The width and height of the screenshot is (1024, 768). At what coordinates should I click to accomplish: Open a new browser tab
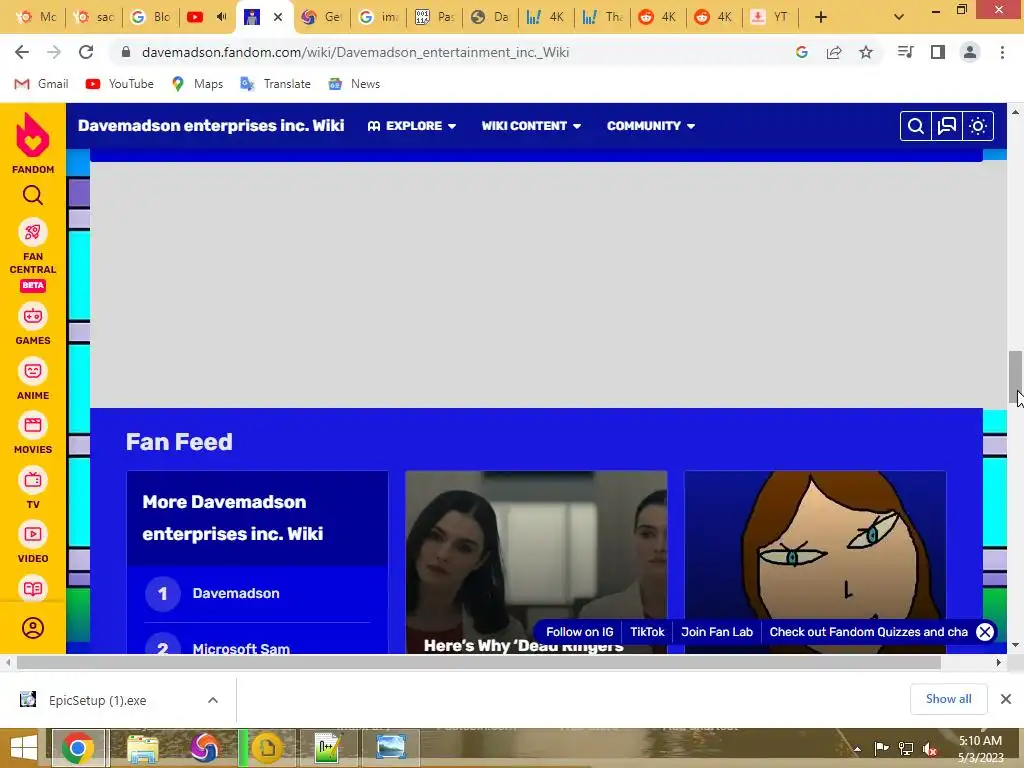point(821,17)
